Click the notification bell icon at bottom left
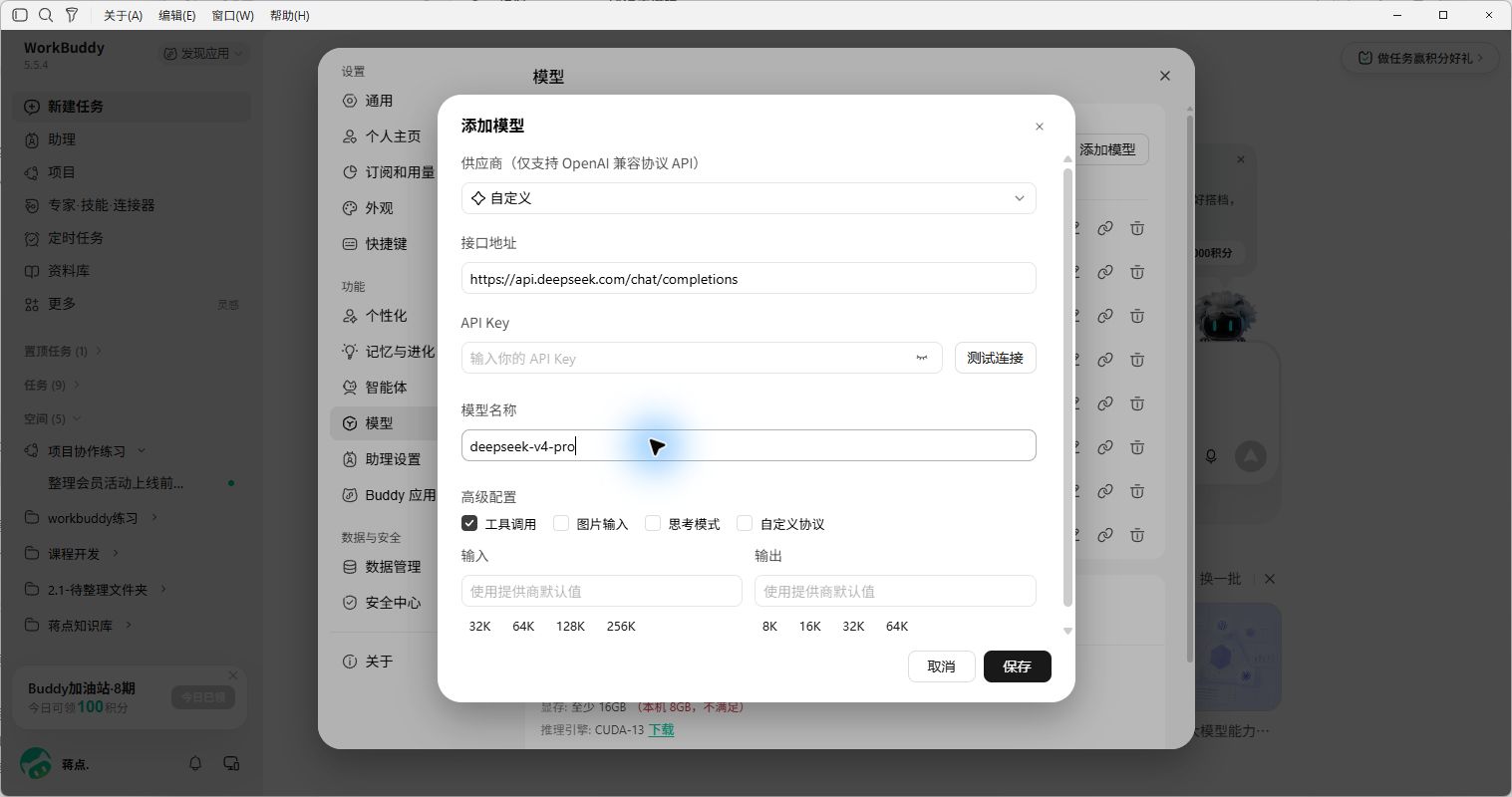1512x797 pixels. (195, 764)
